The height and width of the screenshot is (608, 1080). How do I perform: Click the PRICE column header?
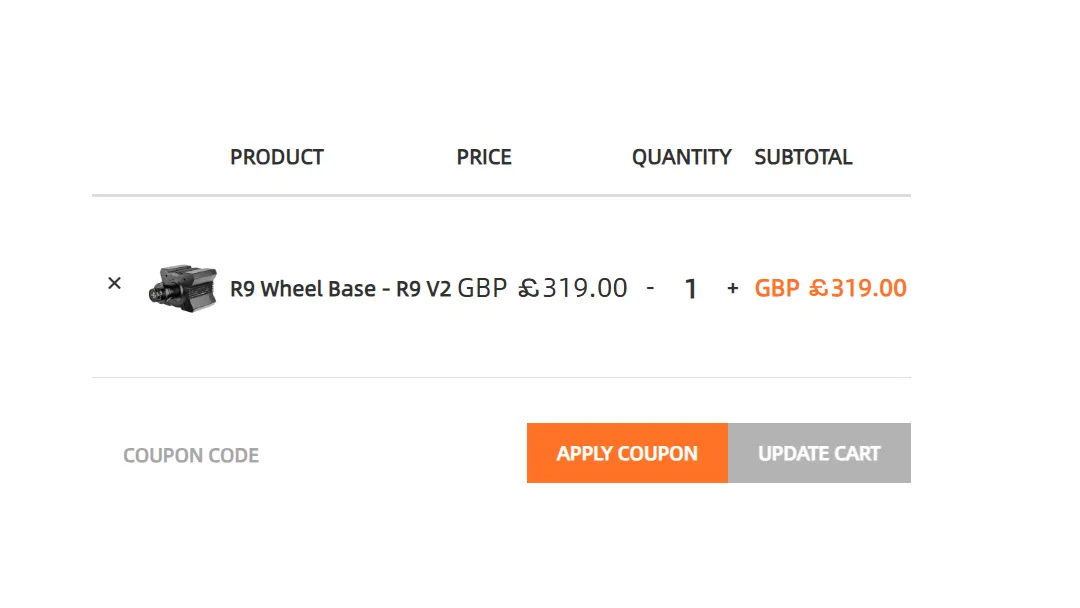click(484, 157)
